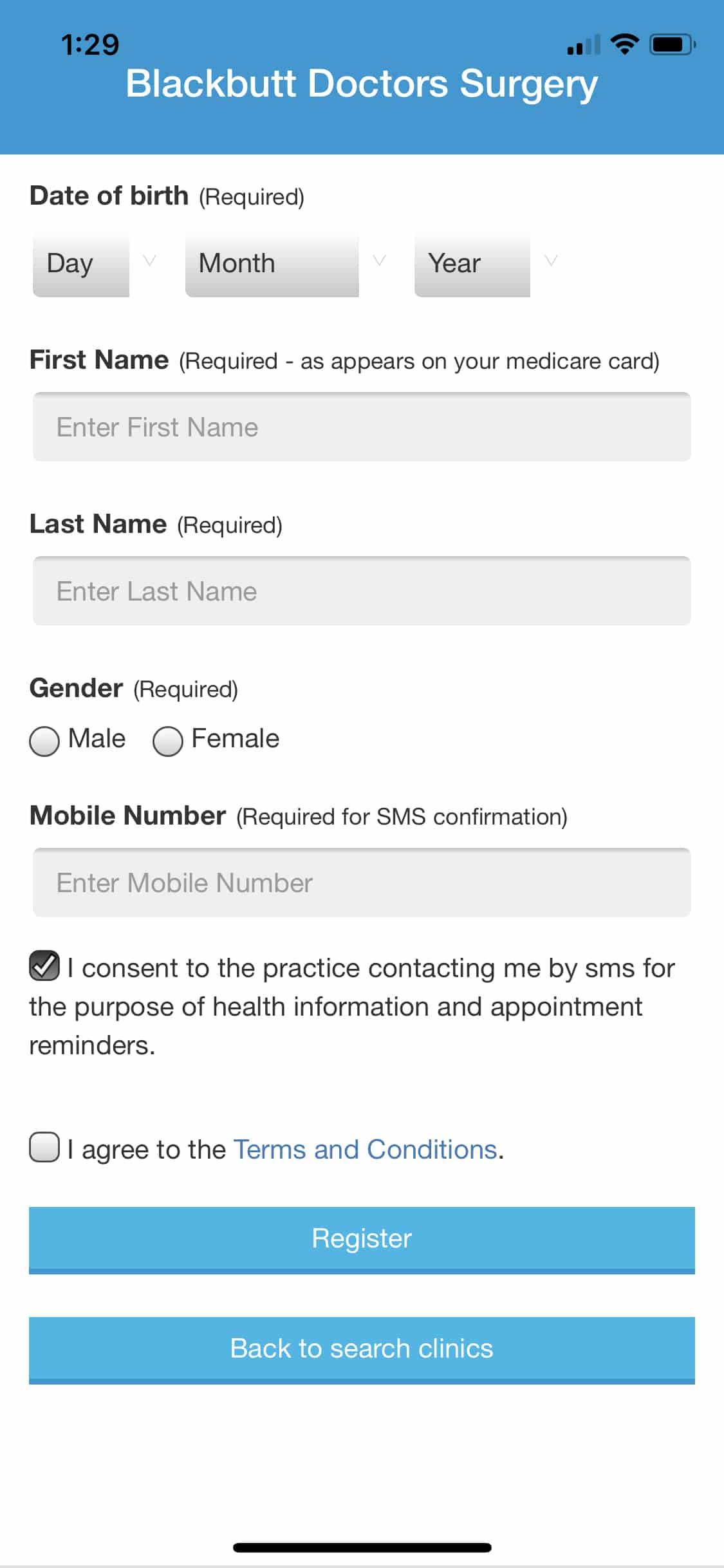The image size is (724, 1568).
Task: Tap the 1:29 clock in status bar
Action: tap(90, 44)
